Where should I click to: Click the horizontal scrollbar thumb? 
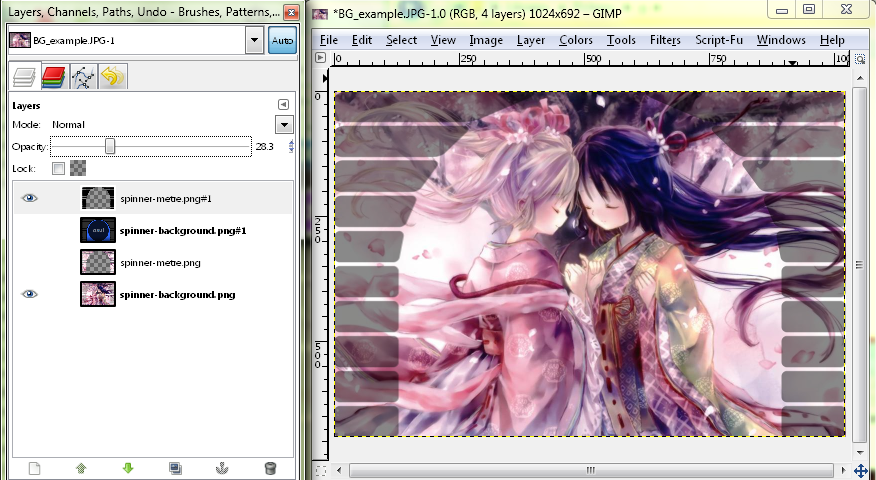590,471
